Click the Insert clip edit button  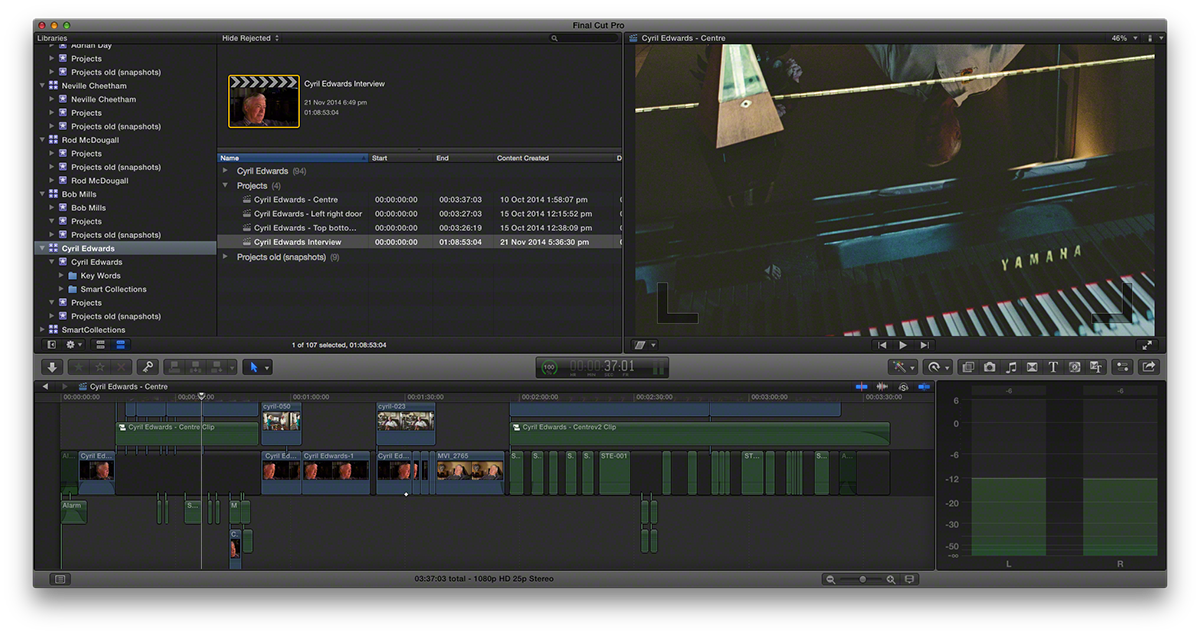pos(193,367)
